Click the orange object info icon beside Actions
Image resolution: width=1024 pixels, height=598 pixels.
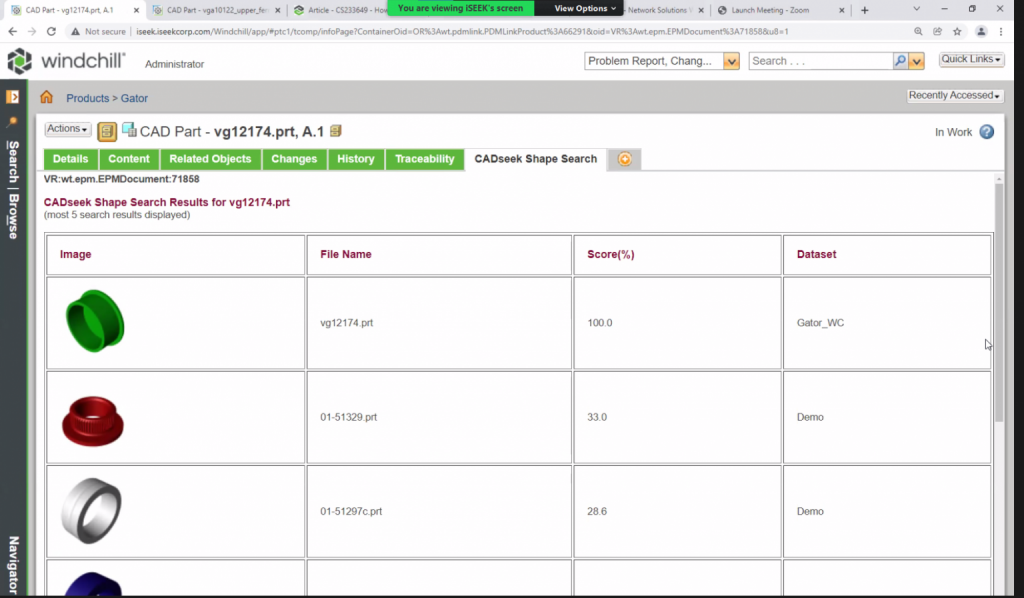point(107,131)
